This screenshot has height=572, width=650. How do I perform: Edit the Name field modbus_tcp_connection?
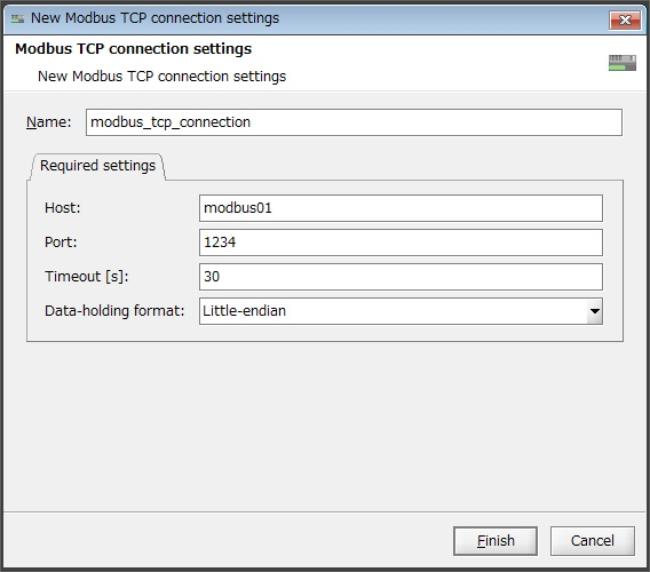coord(354,122)
